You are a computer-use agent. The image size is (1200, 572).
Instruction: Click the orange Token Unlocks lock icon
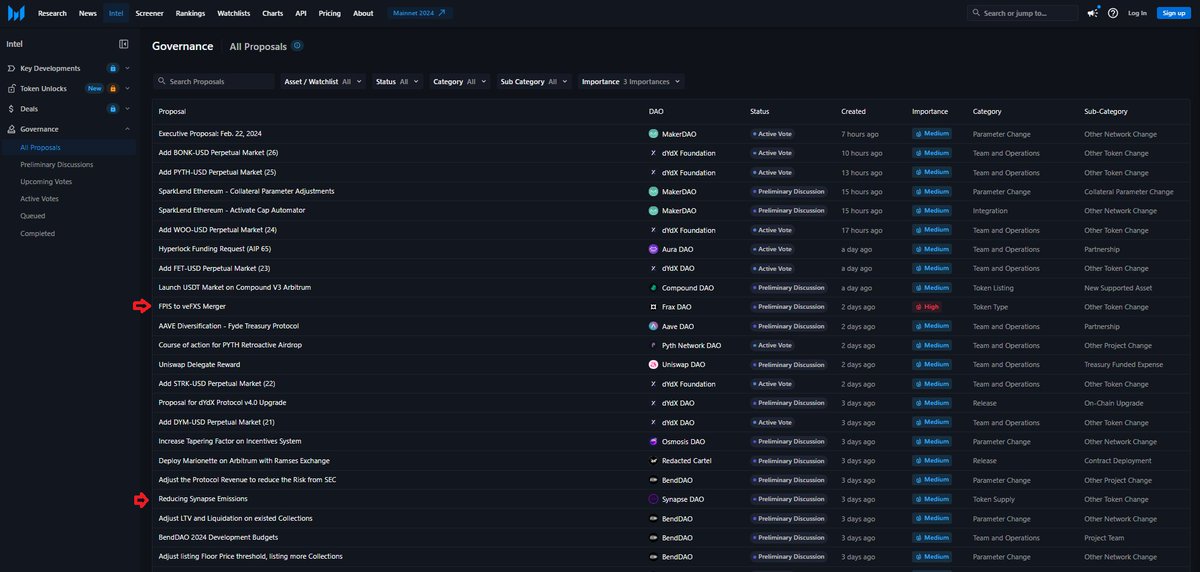coord(114,88)
